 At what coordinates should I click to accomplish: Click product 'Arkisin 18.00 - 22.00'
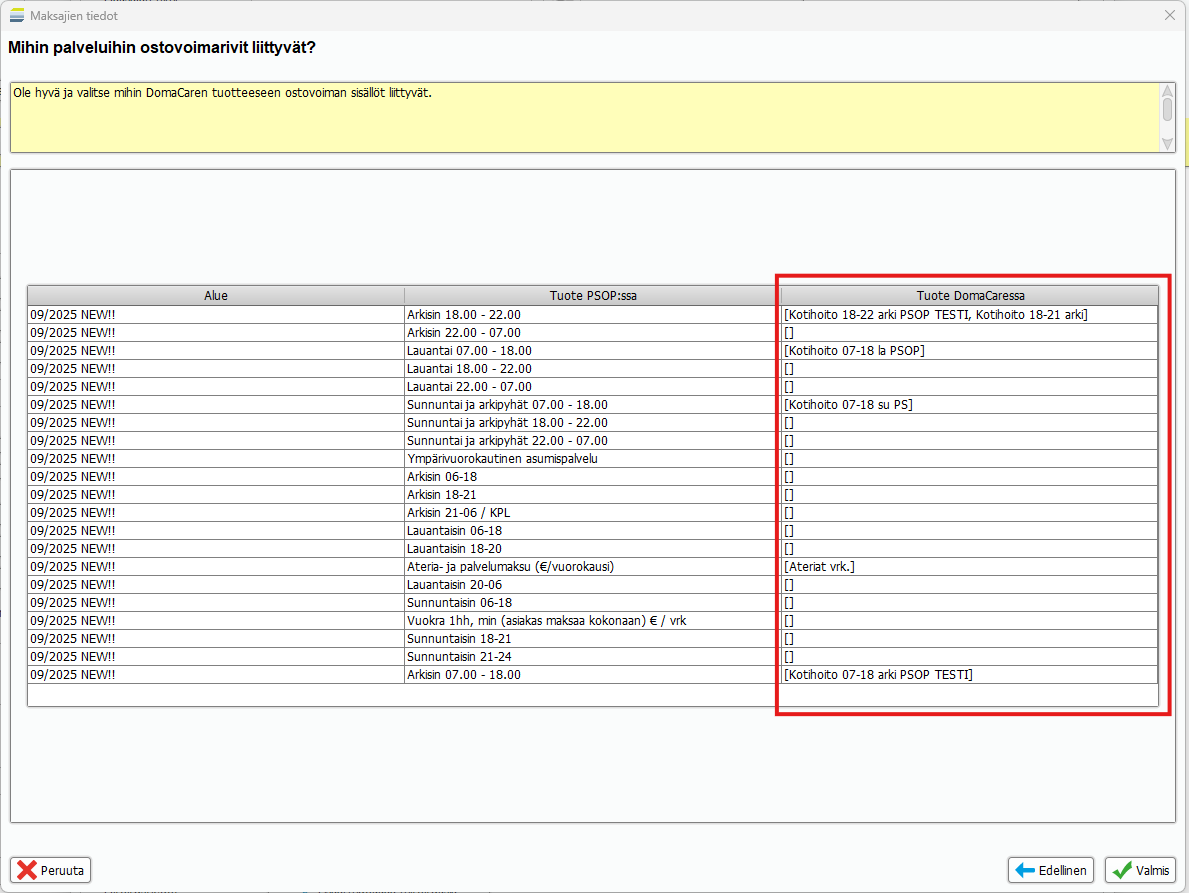pyautogui.click(x=593, y=315)
